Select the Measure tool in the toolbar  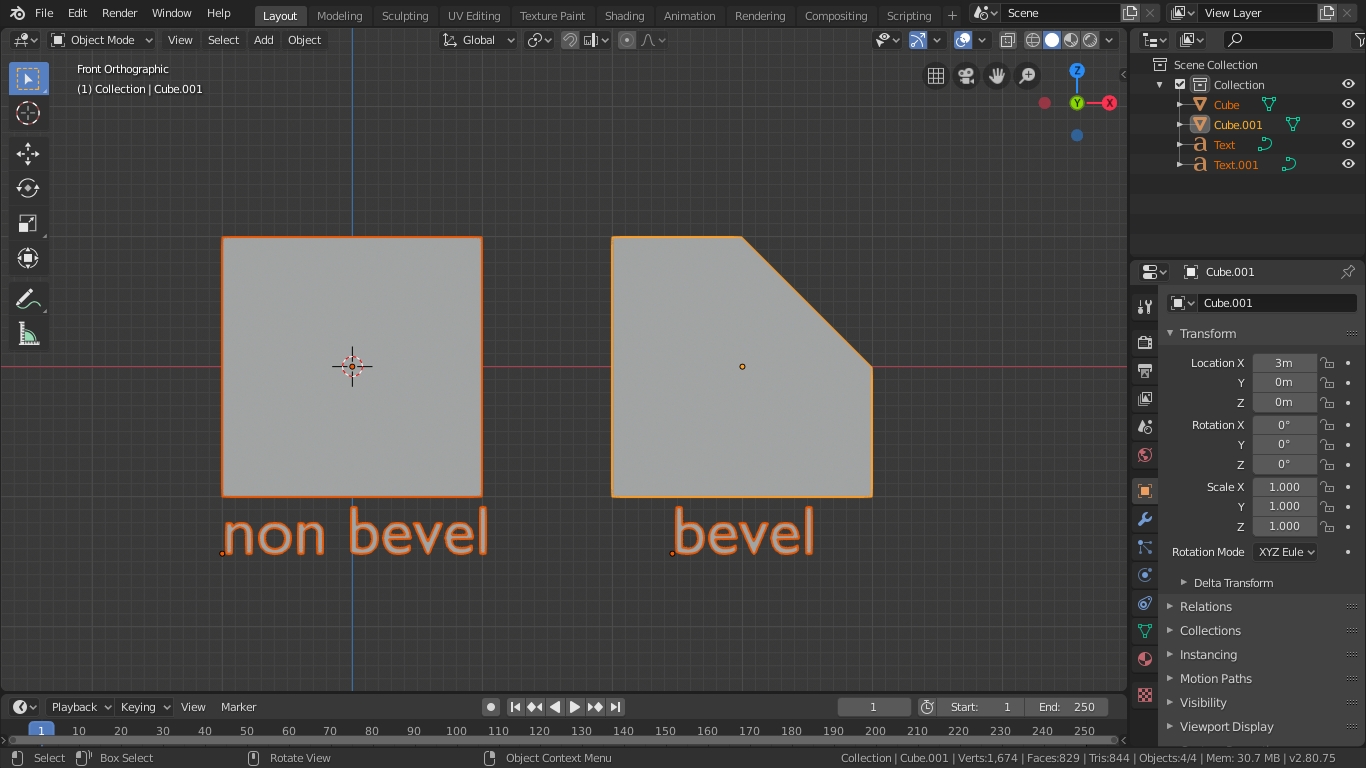(x=27, y=333)
